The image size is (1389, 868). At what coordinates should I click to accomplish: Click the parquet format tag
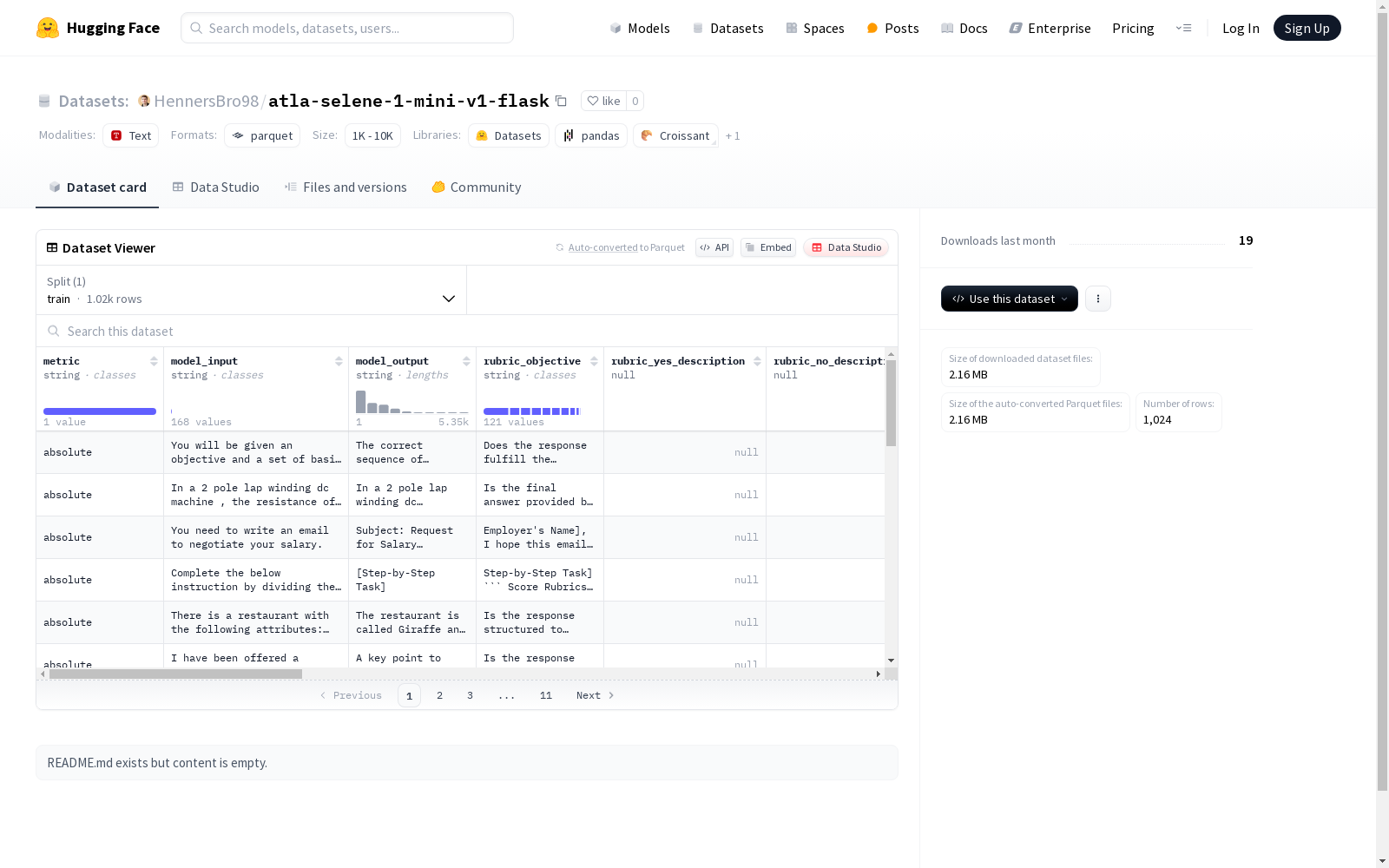tap(262, 135)
